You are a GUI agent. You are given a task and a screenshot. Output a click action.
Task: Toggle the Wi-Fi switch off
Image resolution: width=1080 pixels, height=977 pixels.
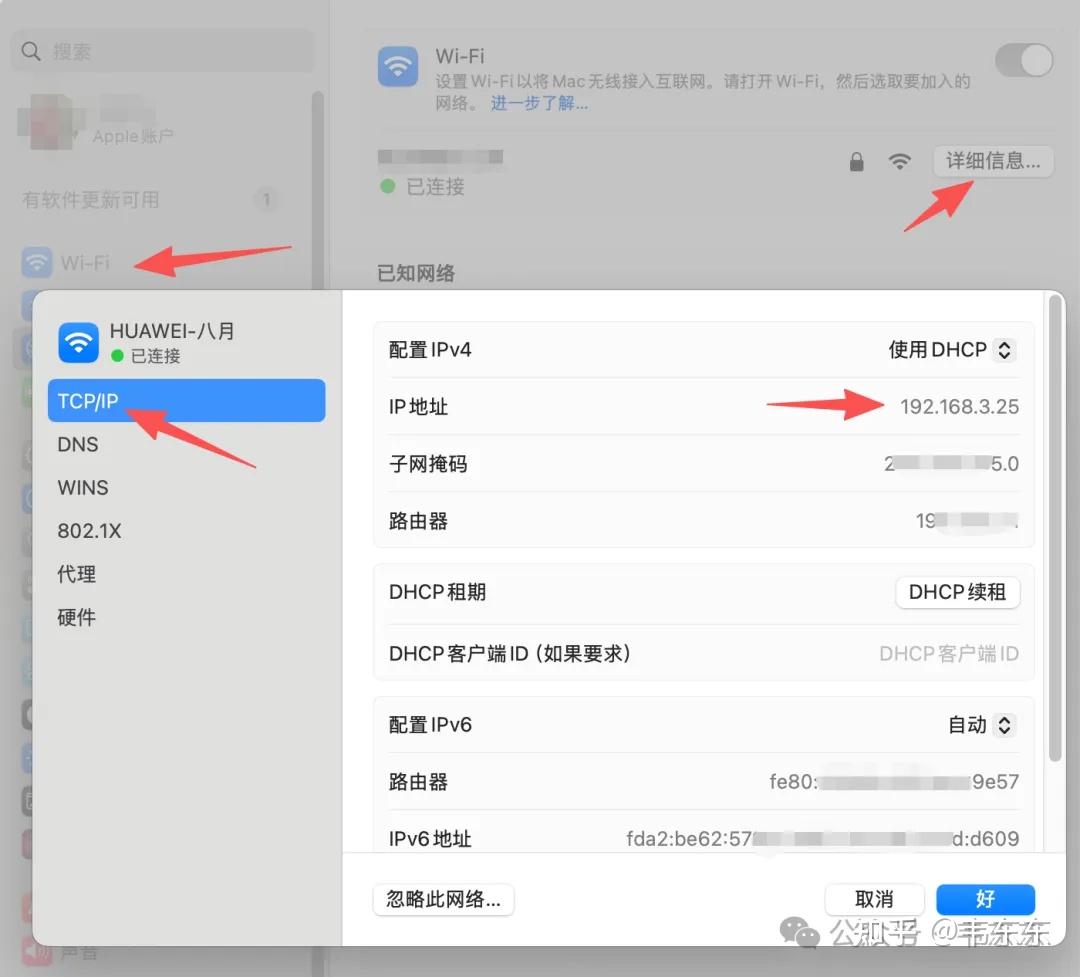(1024, 61)
